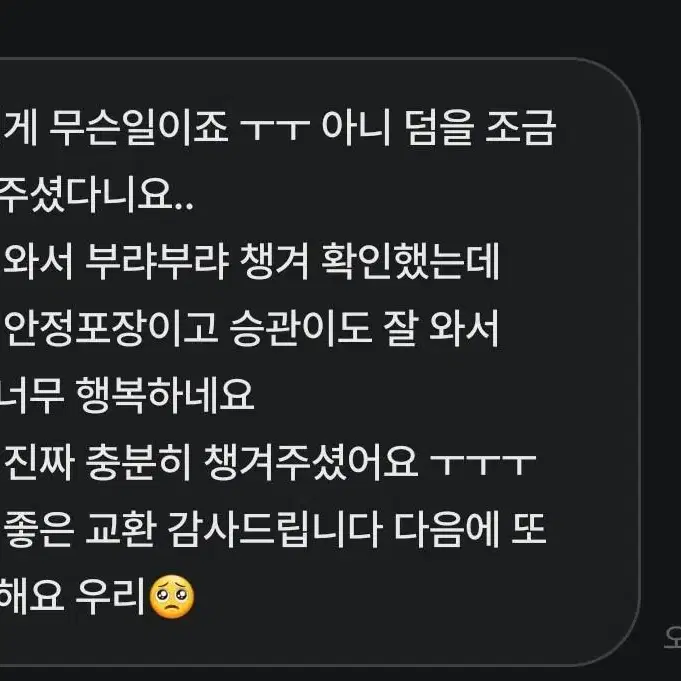Click the text 너무 행복하네요

click(x=126, y=395)
